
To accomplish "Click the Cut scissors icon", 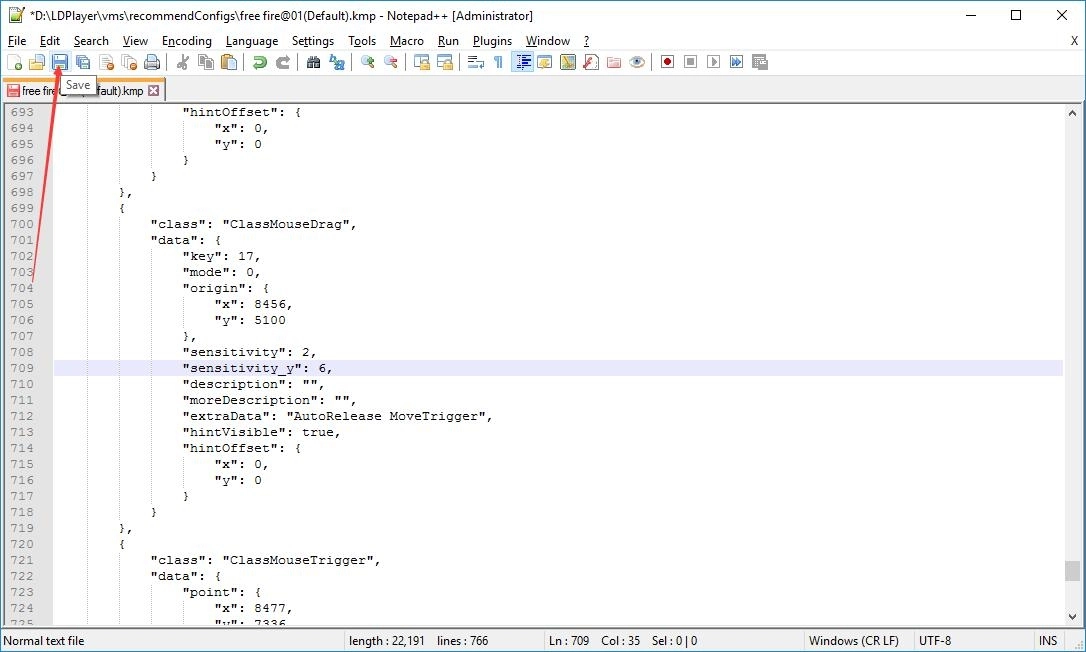I will click(x=183, y=62).
